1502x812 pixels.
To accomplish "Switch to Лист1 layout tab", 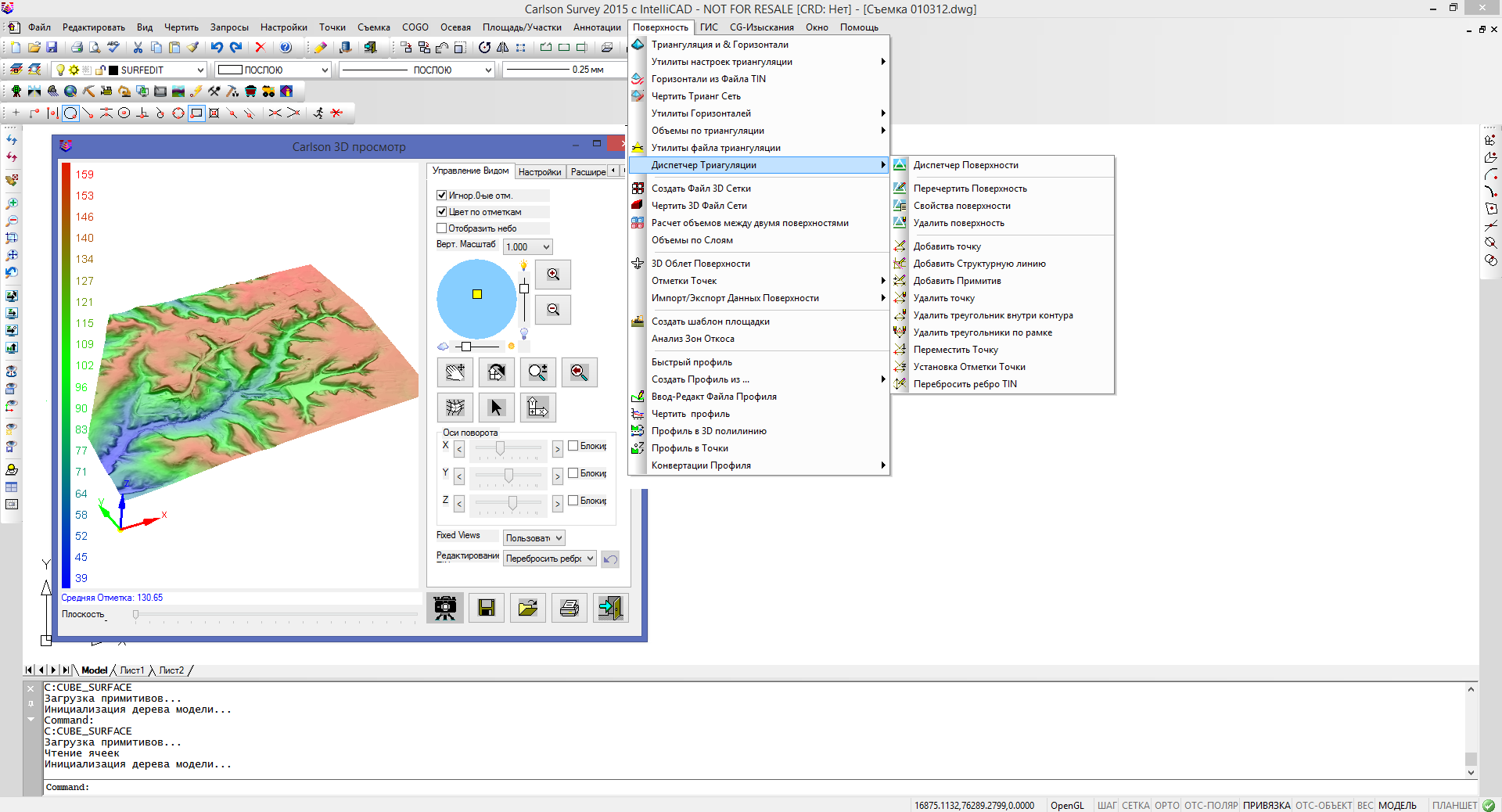I will click(132, 670).
